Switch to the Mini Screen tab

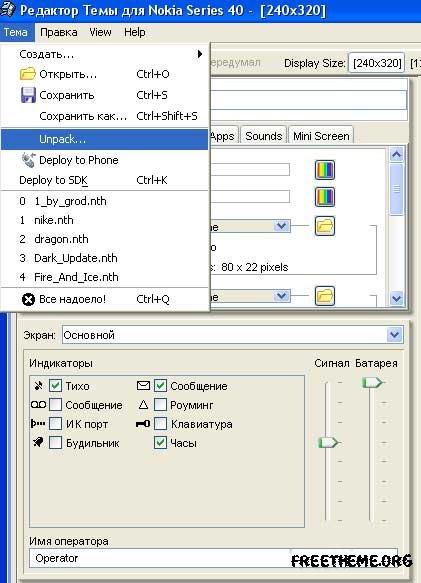pyautogui.click(x=321, y=136)
